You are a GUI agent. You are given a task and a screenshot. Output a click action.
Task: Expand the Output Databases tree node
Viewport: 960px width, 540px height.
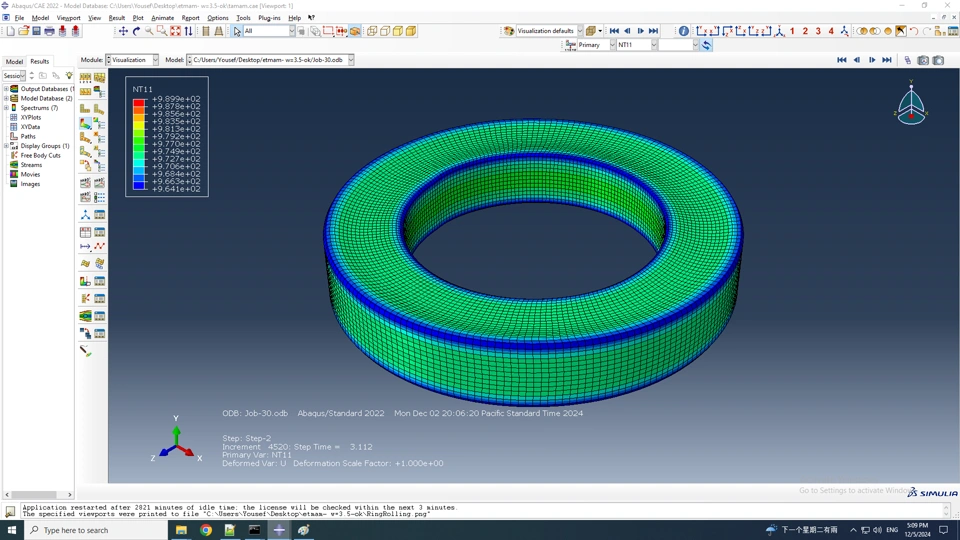tap(6, 89)
